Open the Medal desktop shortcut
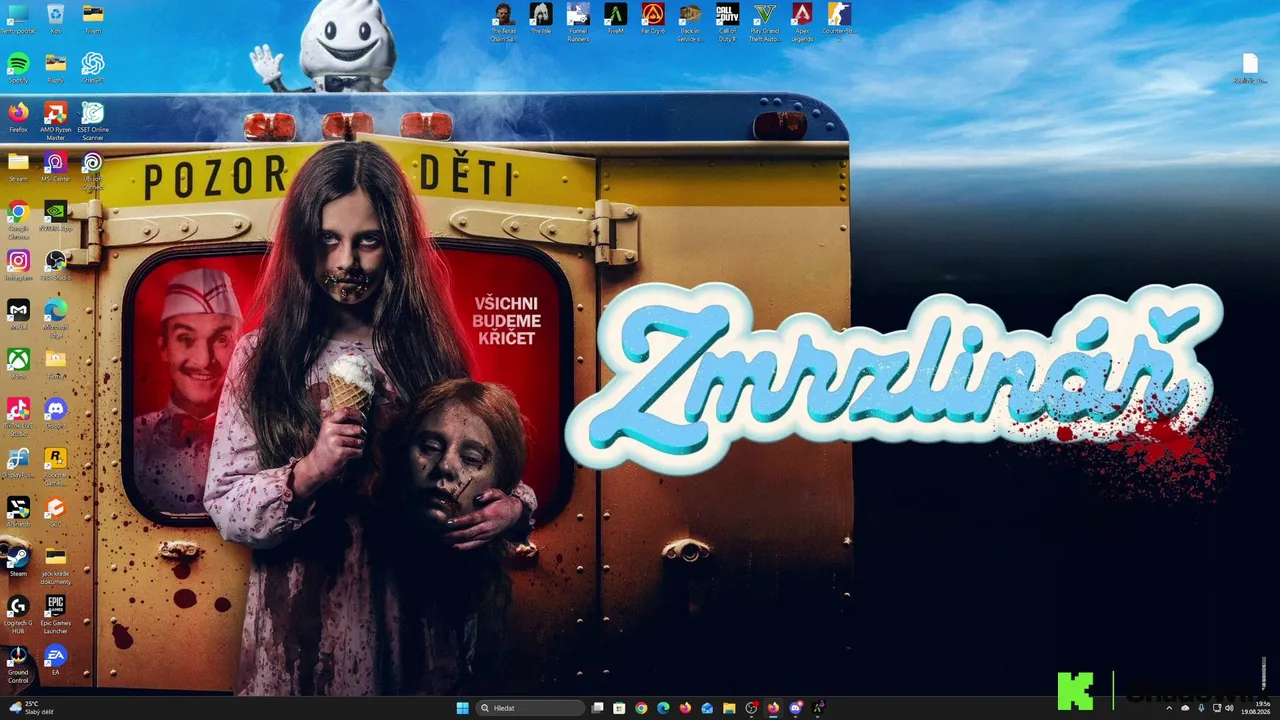The width and height of the screenshot is (1280, 720). [x=18, y=314]
